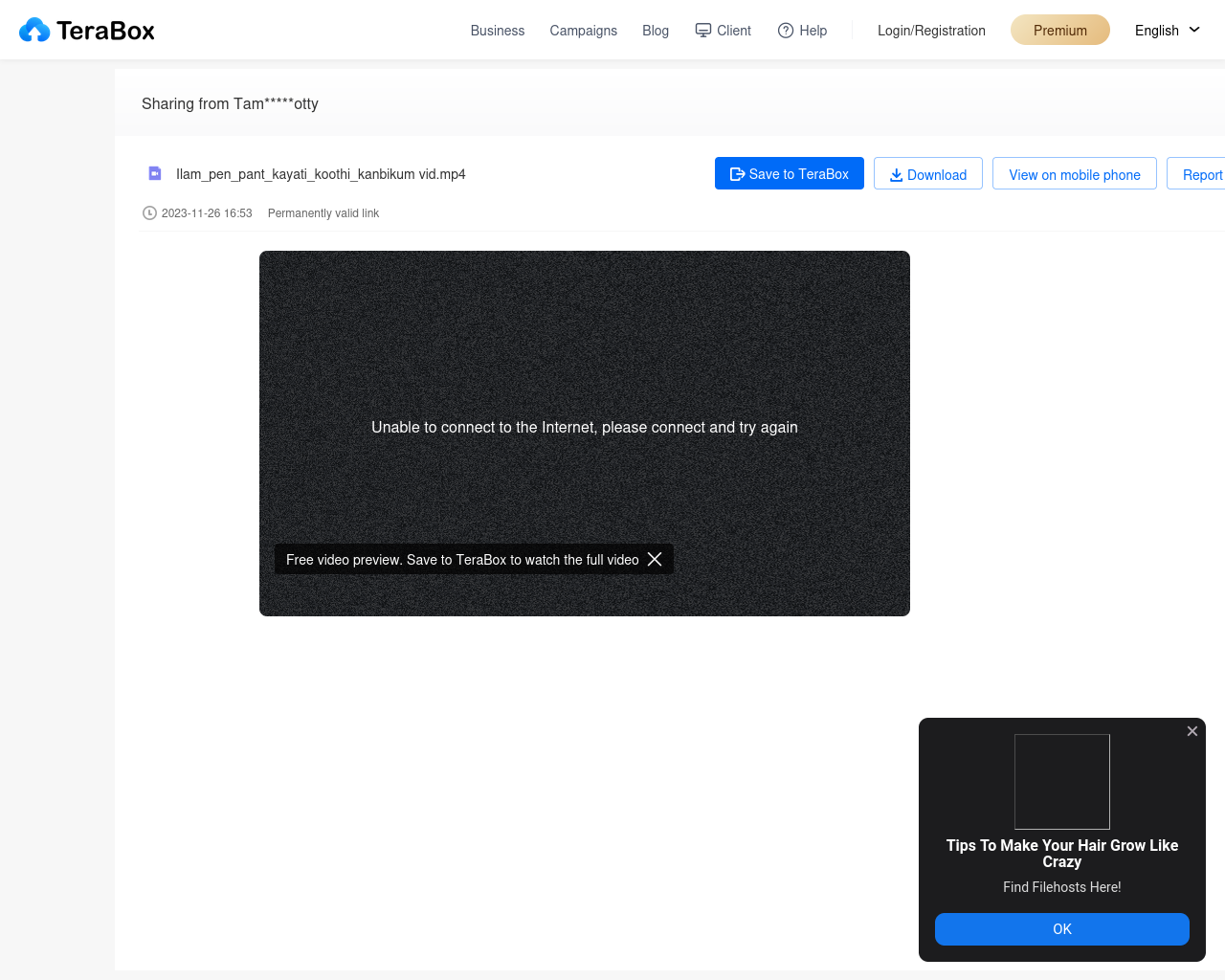Screen dimensions: 1225x980
Task: Click View on mobile phone
Action: click(x=1075, y=173)
